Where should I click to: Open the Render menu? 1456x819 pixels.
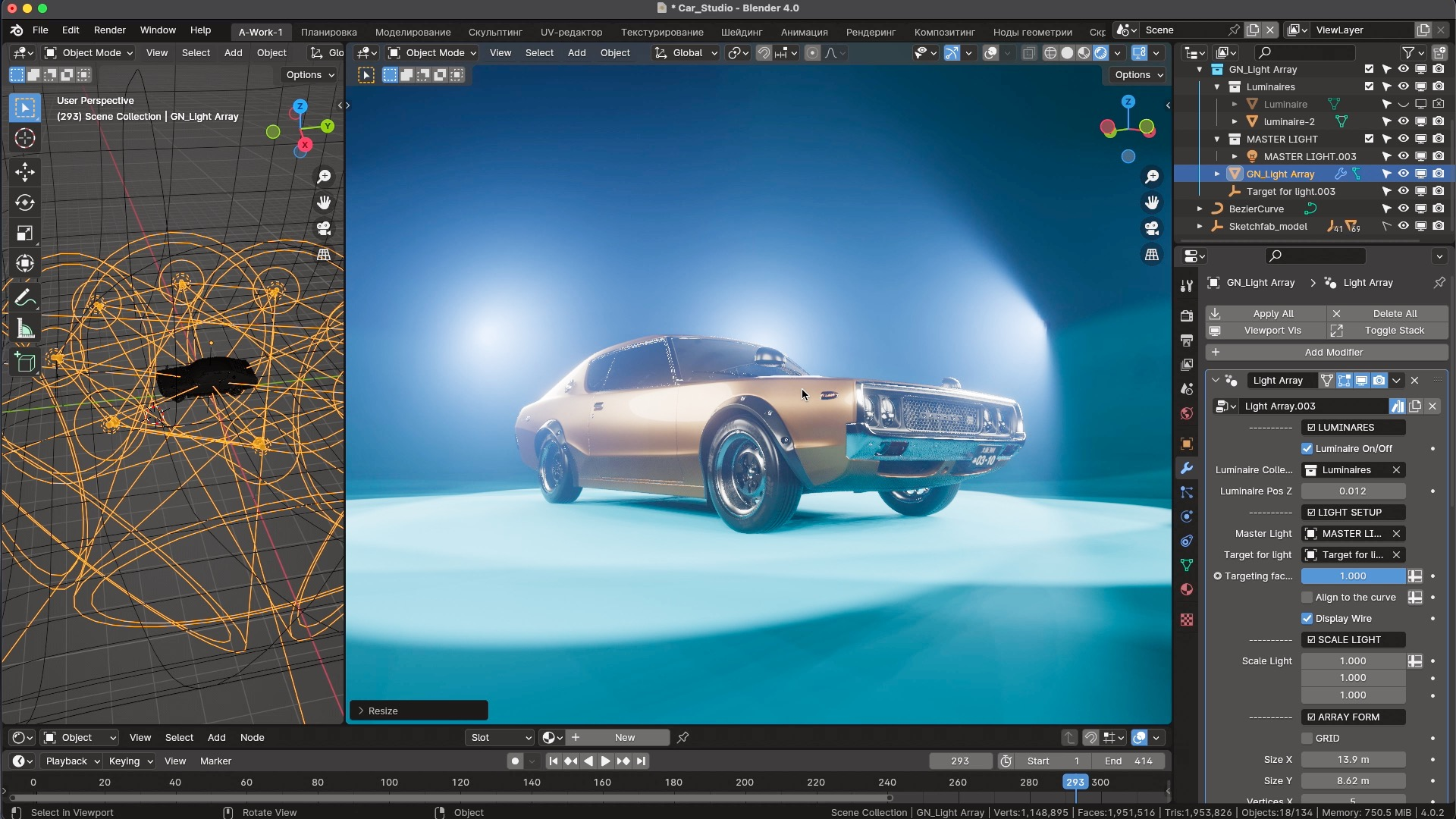[109, 30]
